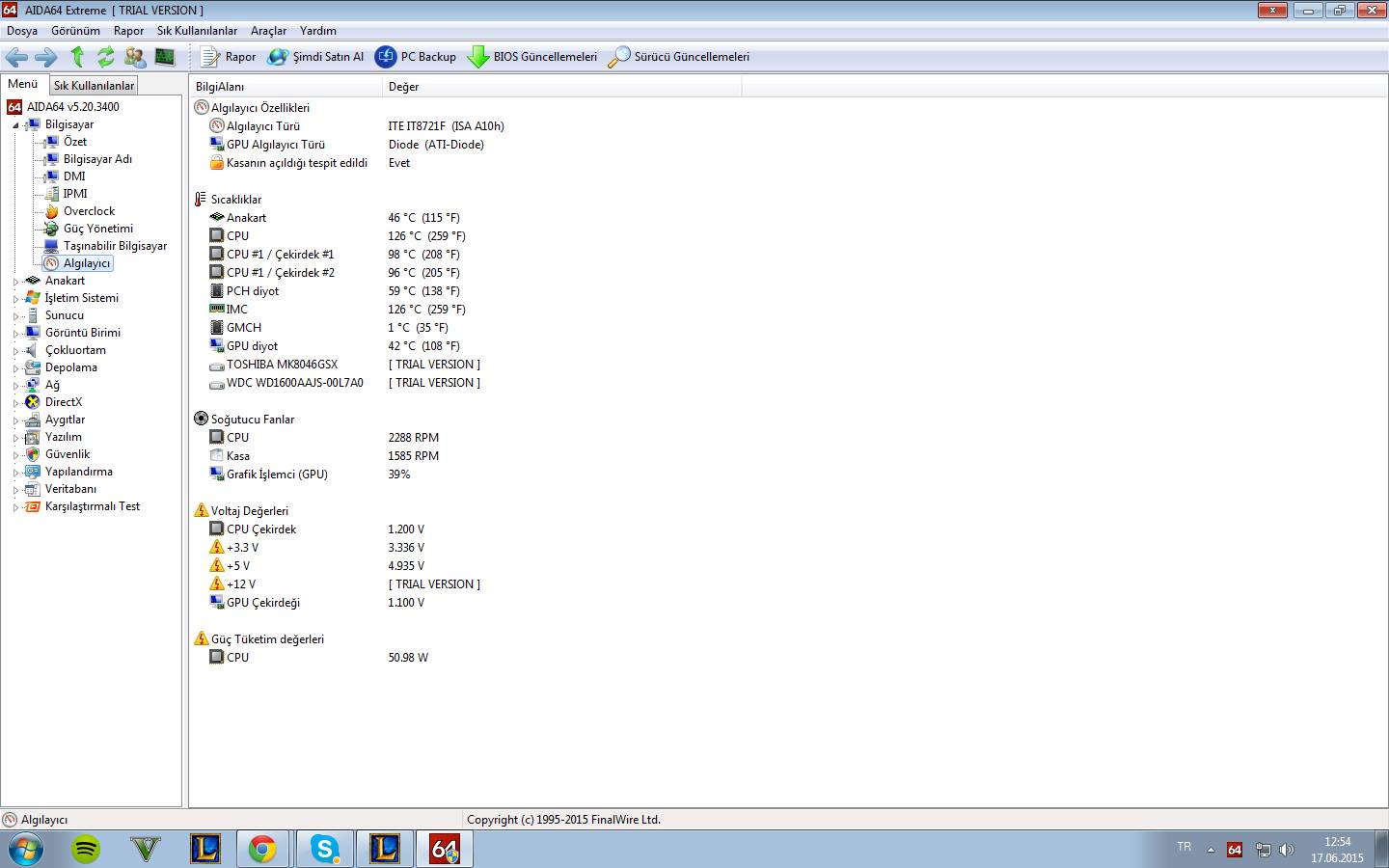The width and height of the screenshot is (1389, 868).
Task: Click the Yazılım software icon
Action: (33, 437)
